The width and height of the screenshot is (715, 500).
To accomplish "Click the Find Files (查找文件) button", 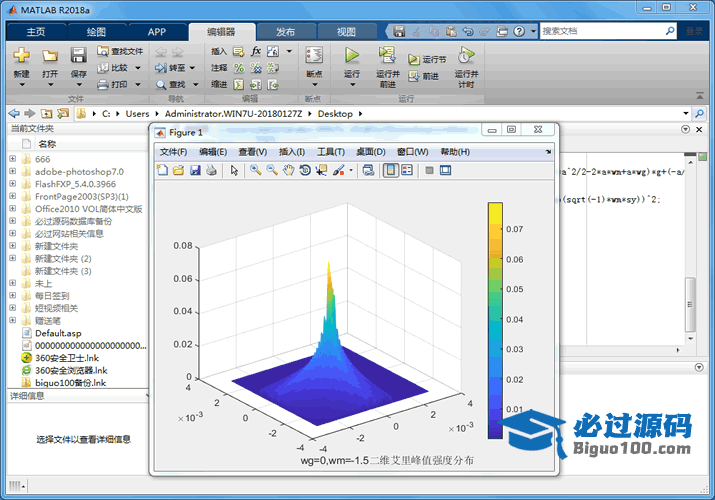I will 120,51.
